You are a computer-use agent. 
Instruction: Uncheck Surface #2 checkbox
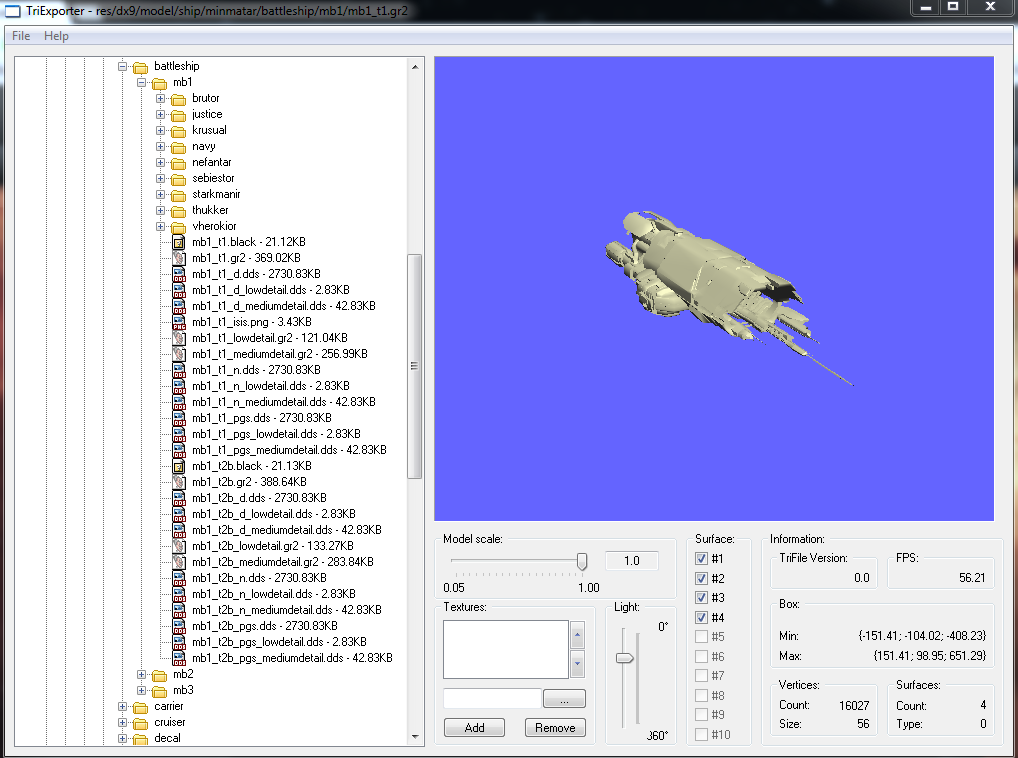click(701, 578)
